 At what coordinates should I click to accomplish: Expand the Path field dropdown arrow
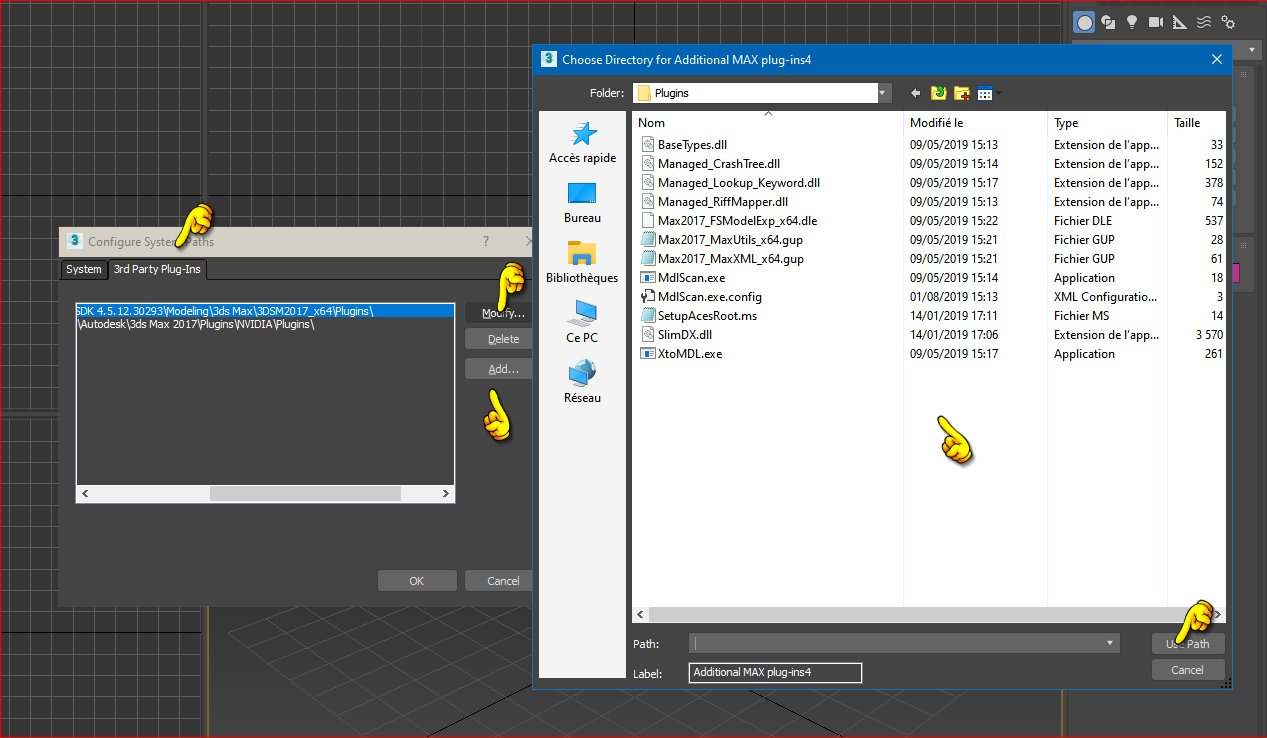click(x=1110, y=643)
